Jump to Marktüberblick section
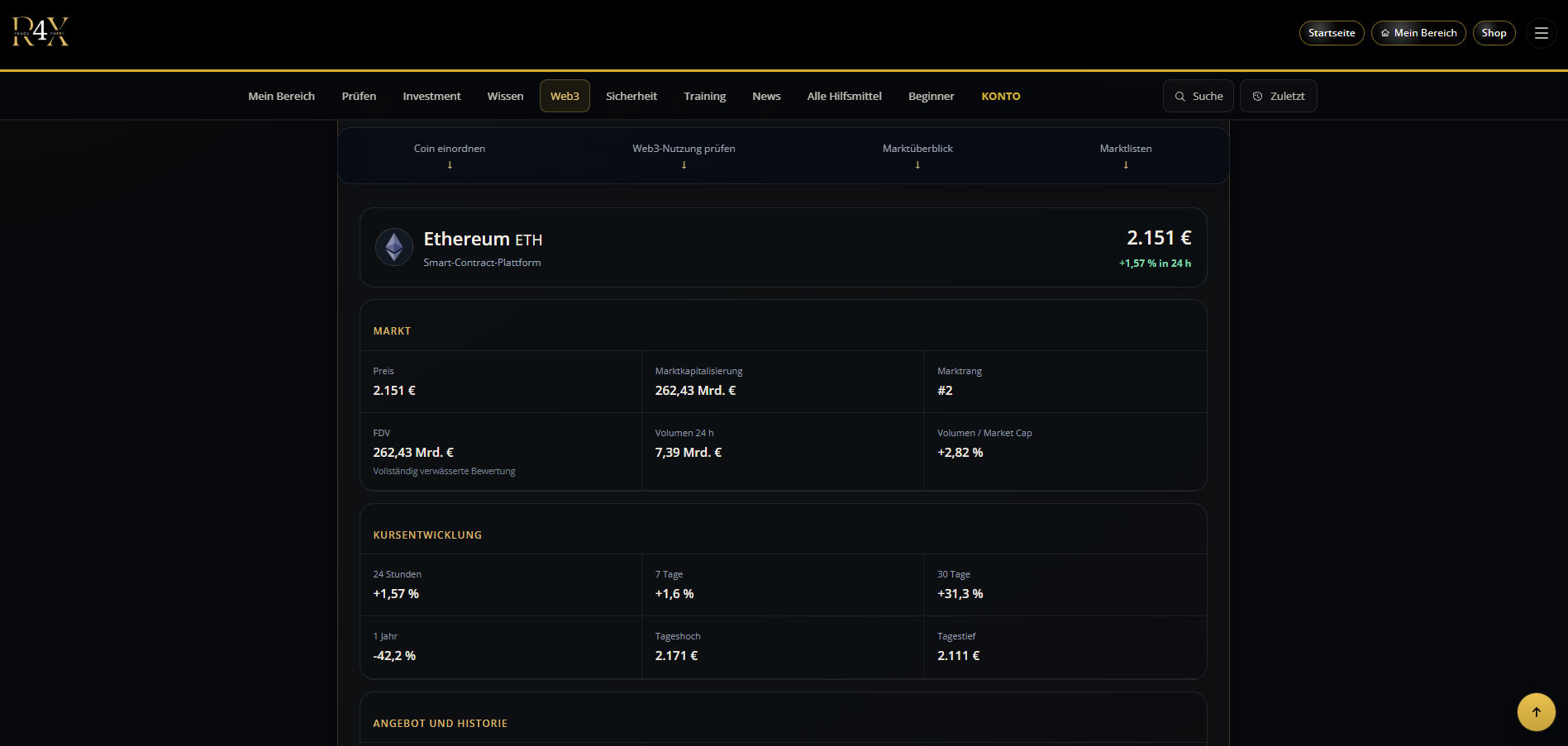This screenshot has height=746, width=1568. click(917, 154)
